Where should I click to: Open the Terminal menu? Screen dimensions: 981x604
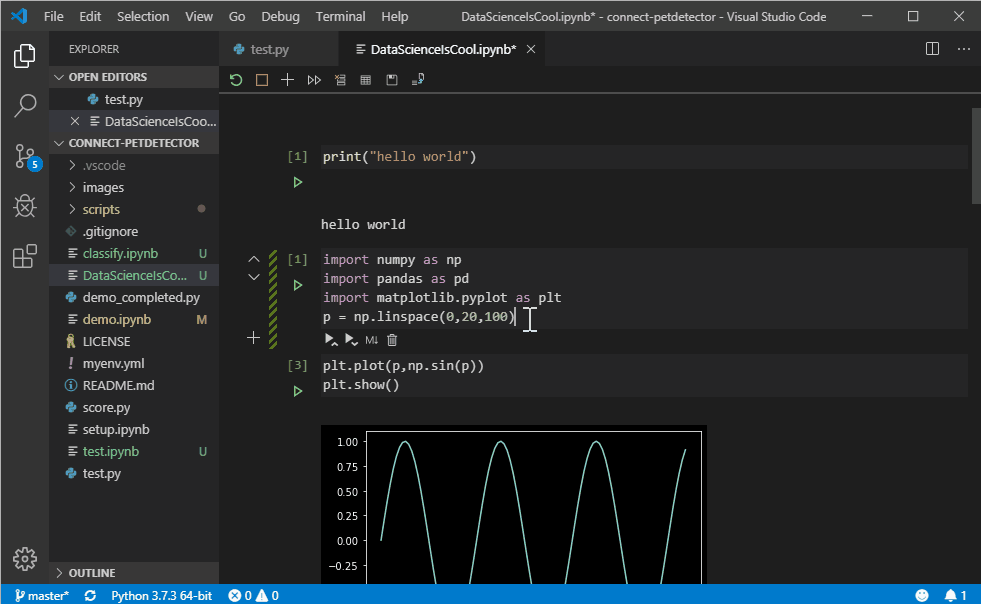[x=340, y=16]
